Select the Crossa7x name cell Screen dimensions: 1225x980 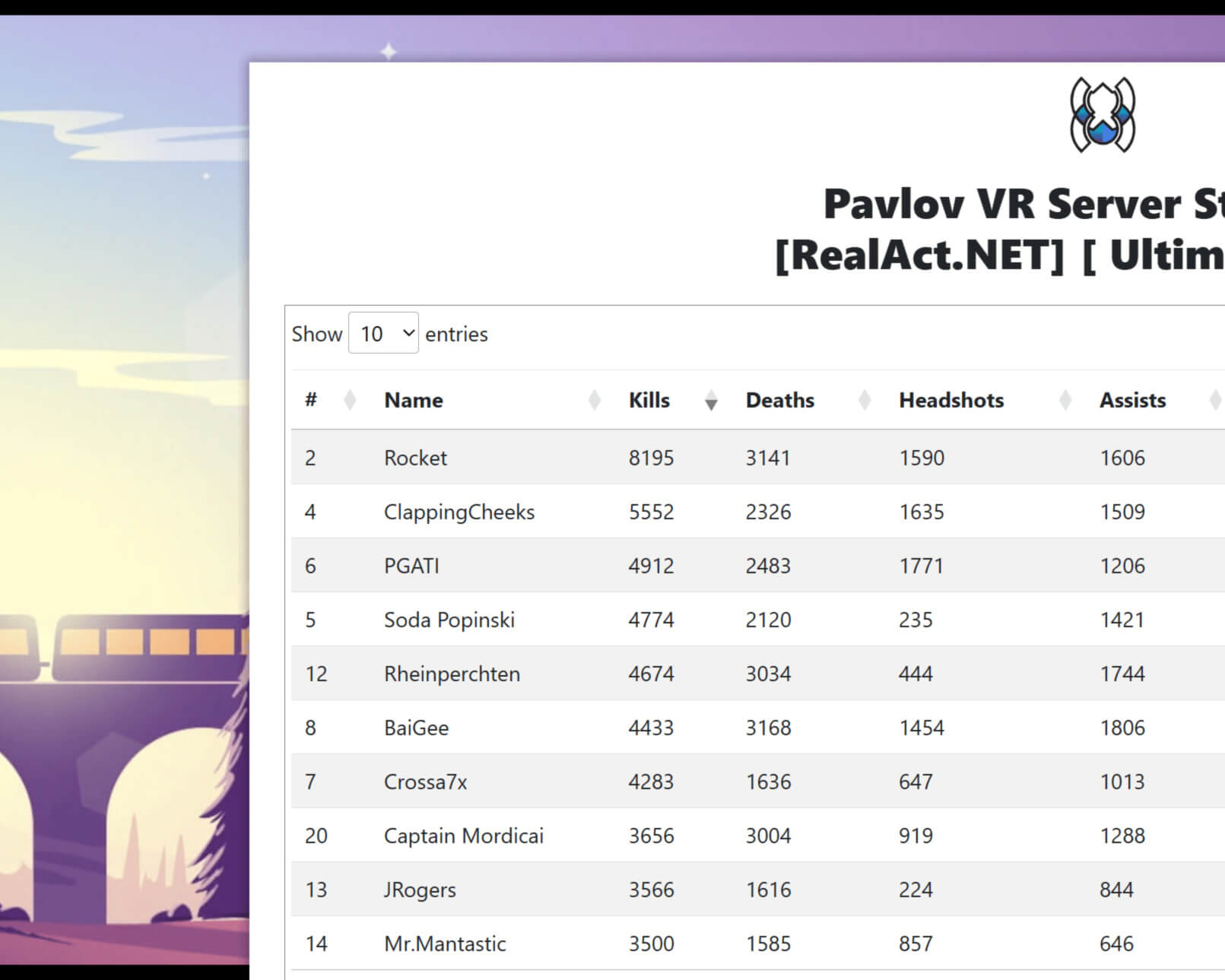click(425, 782)
